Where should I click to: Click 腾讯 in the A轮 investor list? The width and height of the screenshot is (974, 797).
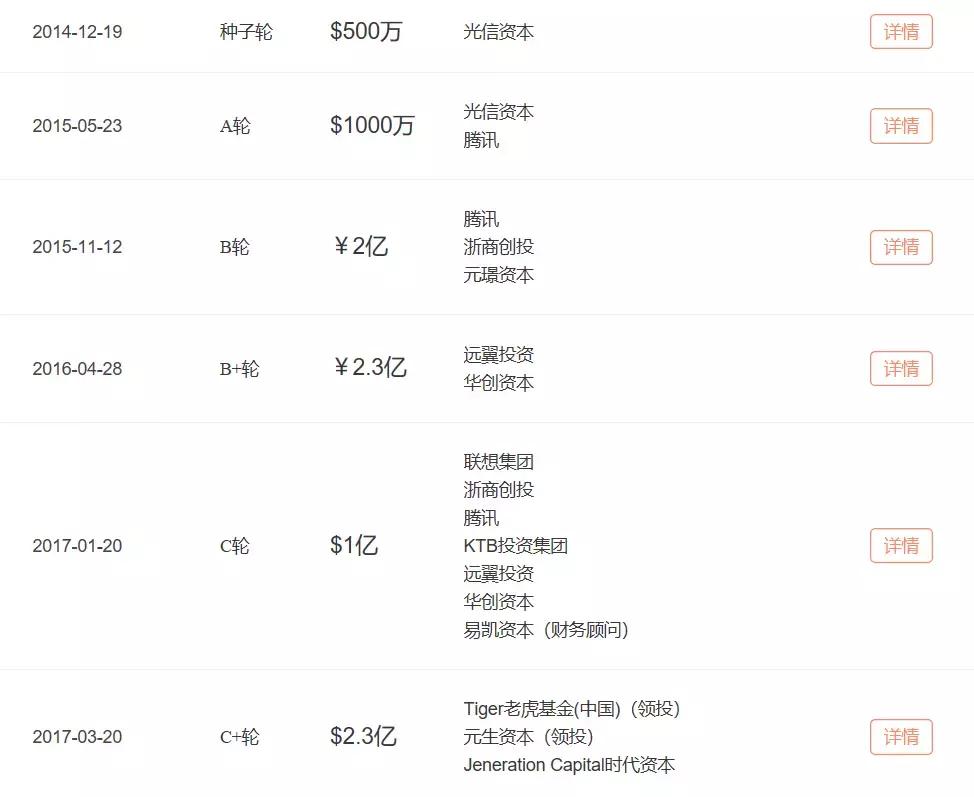click(477, 140)
